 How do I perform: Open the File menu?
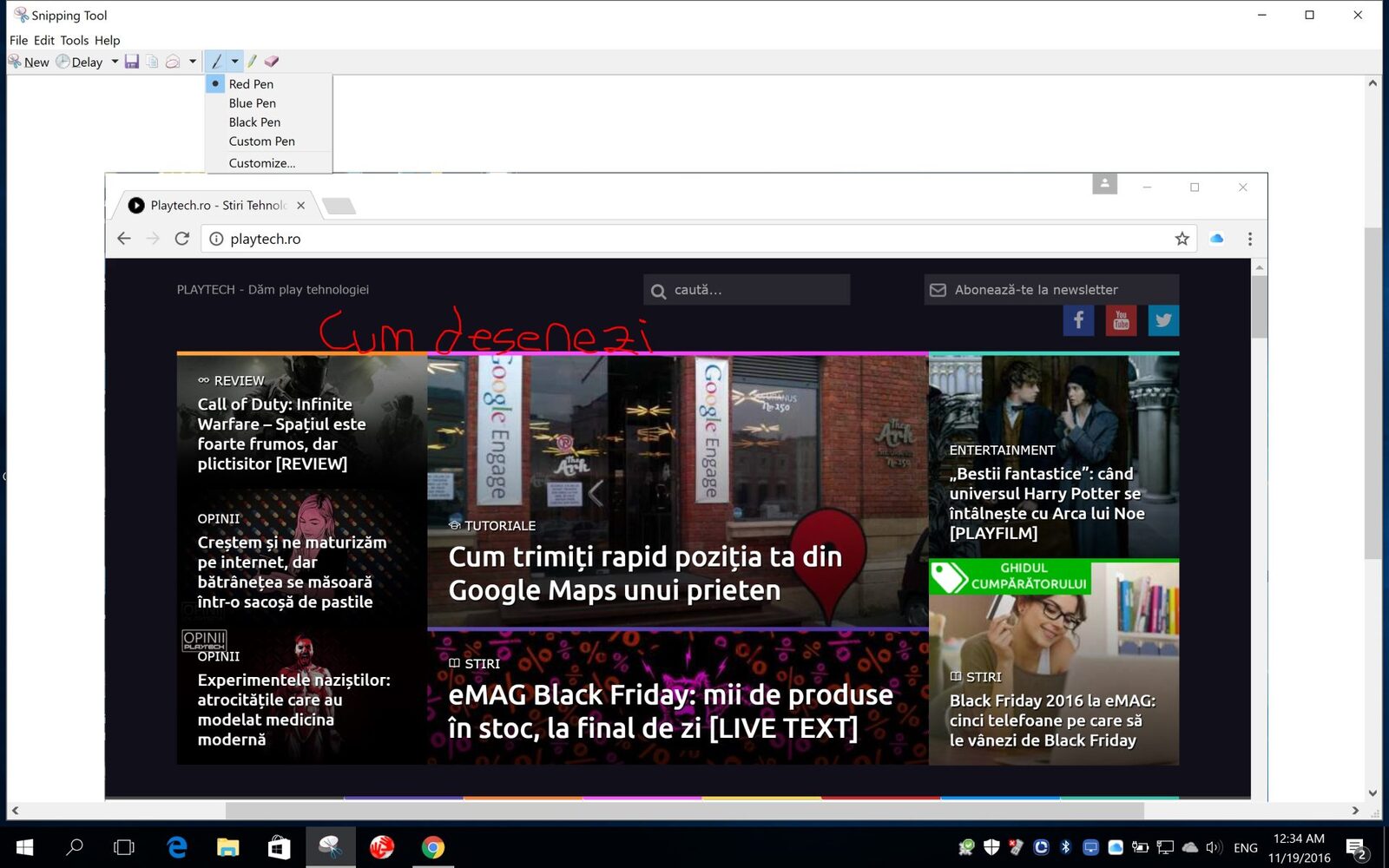[18, 40]
